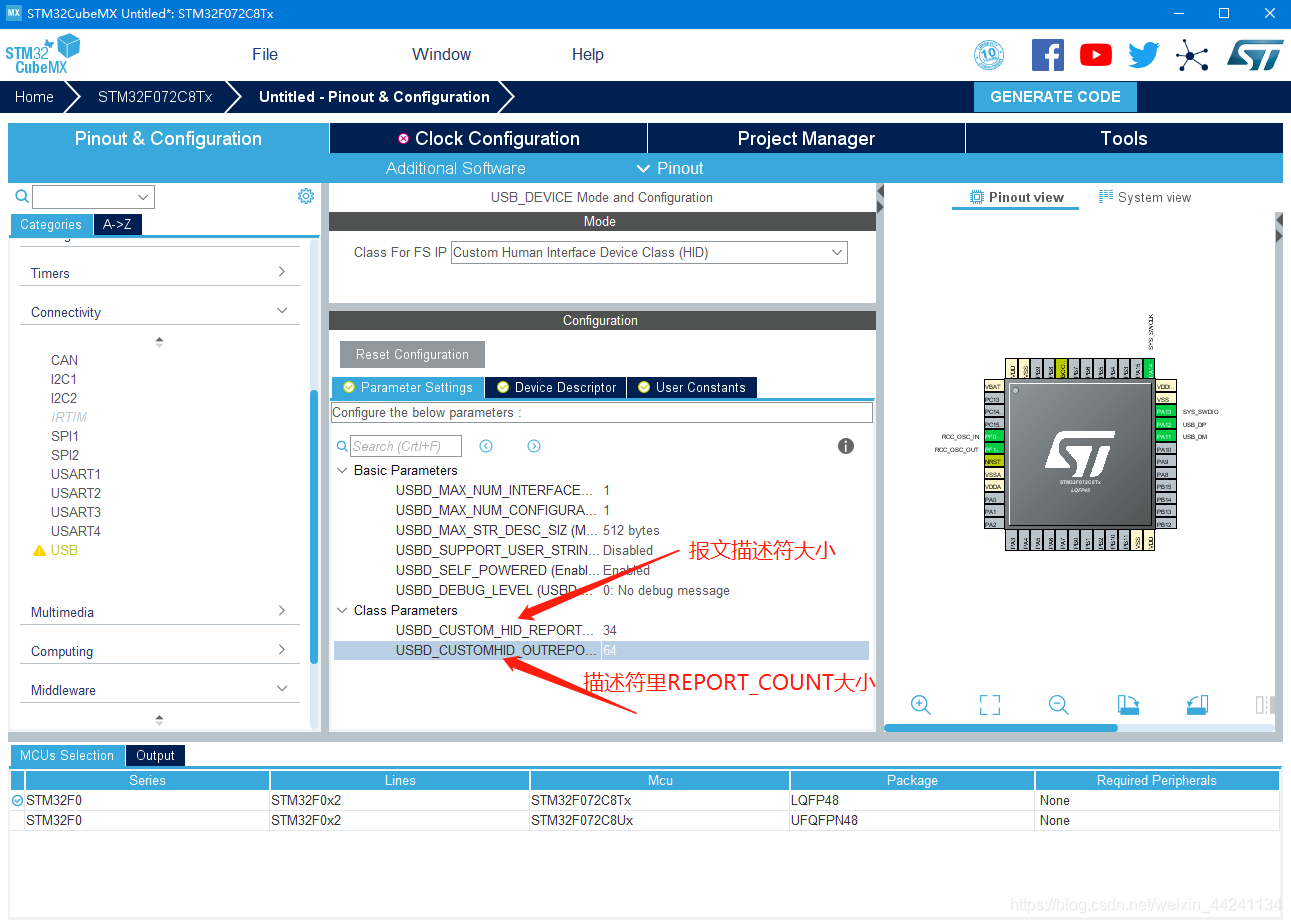
Task: Zoom in on the pinout view
Action: tap(921, 704)
